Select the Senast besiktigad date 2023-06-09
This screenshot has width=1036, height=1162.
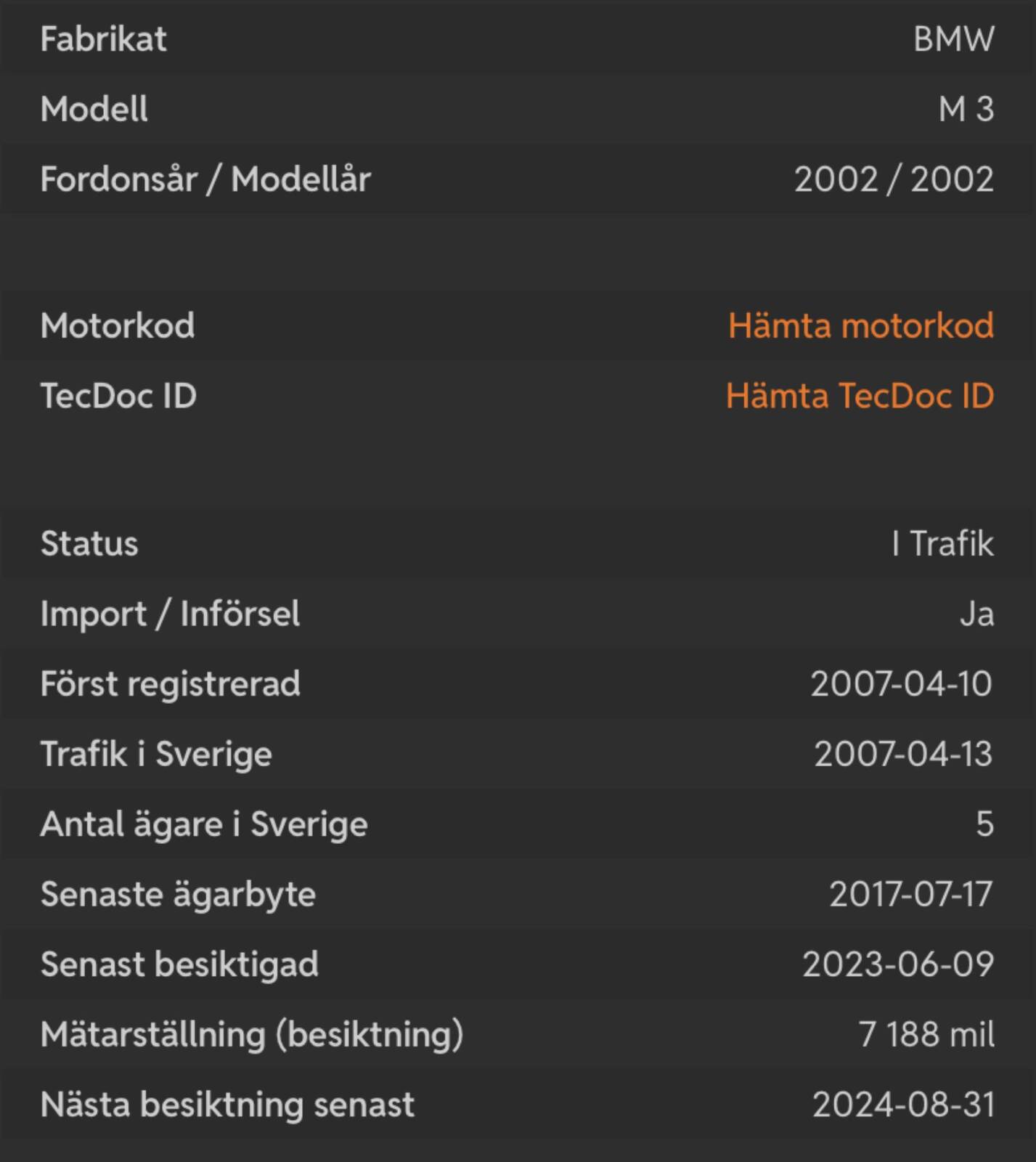(898, 964)
